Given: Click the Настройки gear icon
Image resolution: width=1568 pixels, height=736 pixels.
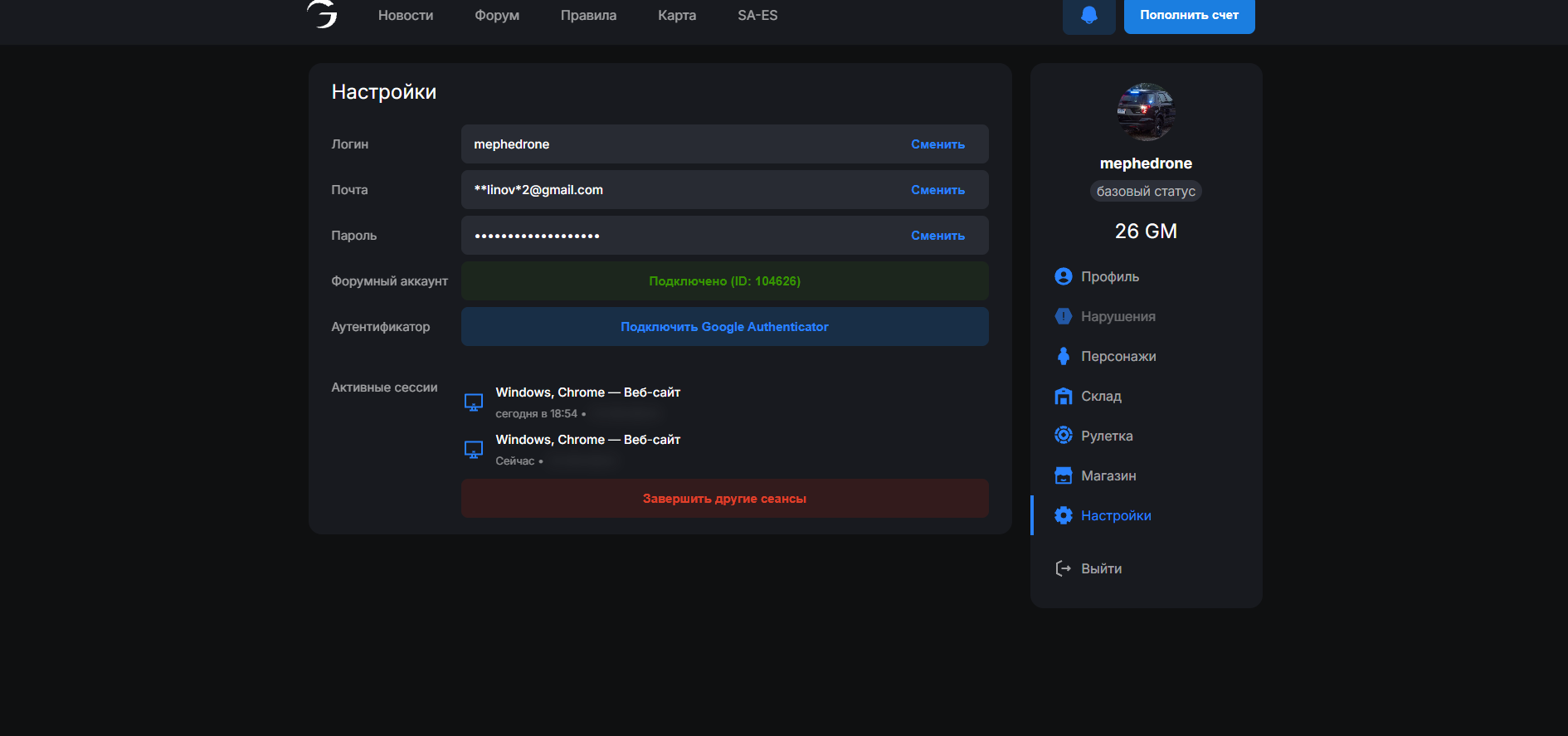Looking at the screenshot, I should [1063, 515].
